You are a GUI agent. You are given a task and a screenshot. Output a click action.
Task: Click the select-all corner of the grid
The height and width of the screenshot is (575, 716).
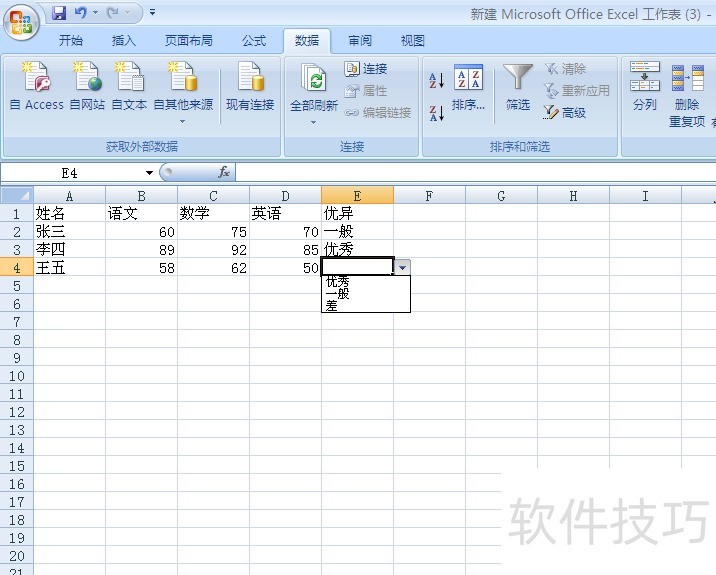[17, 196]
